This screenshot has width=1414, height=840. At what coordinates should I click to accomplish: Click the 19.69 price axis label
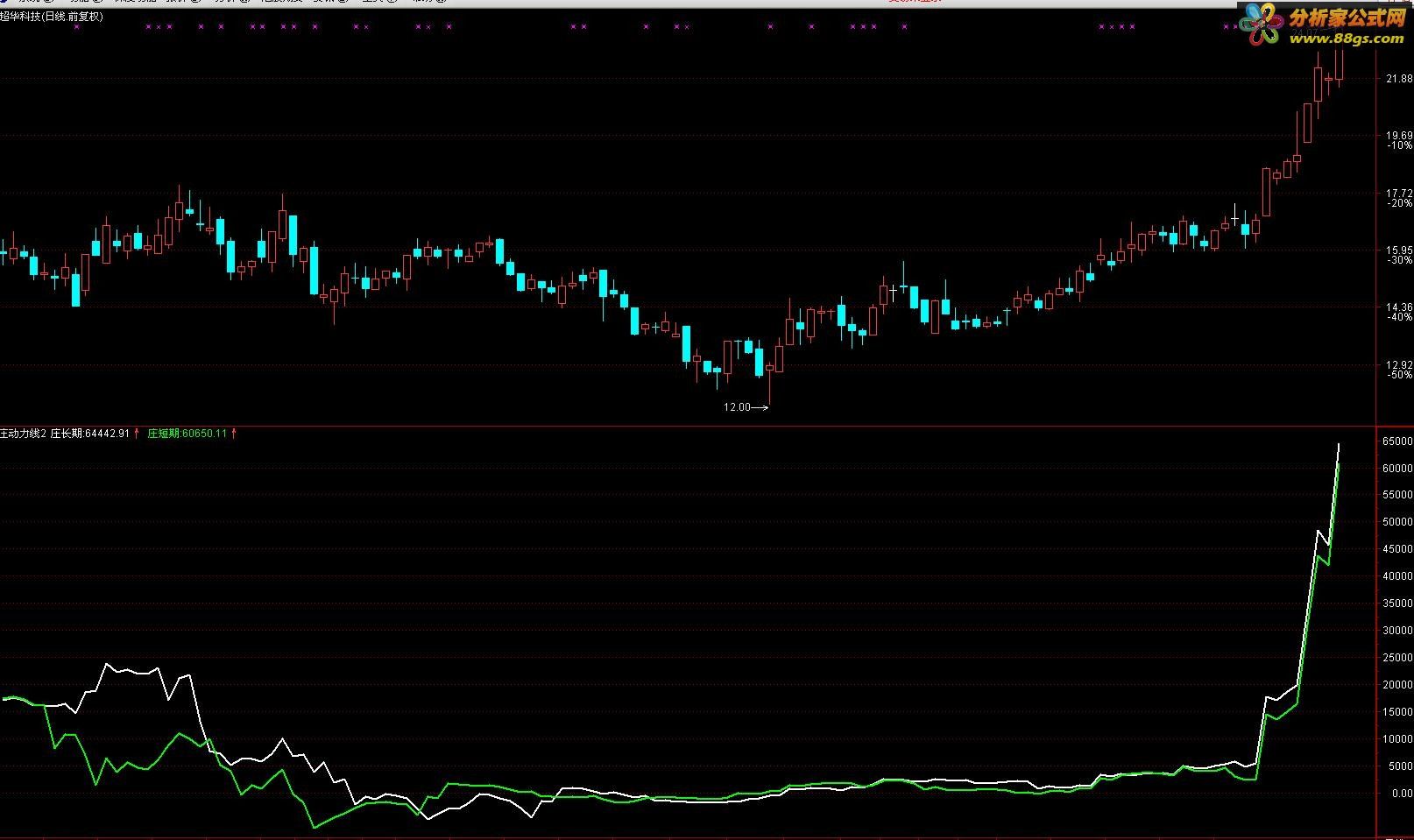[x=1400, y=136]
